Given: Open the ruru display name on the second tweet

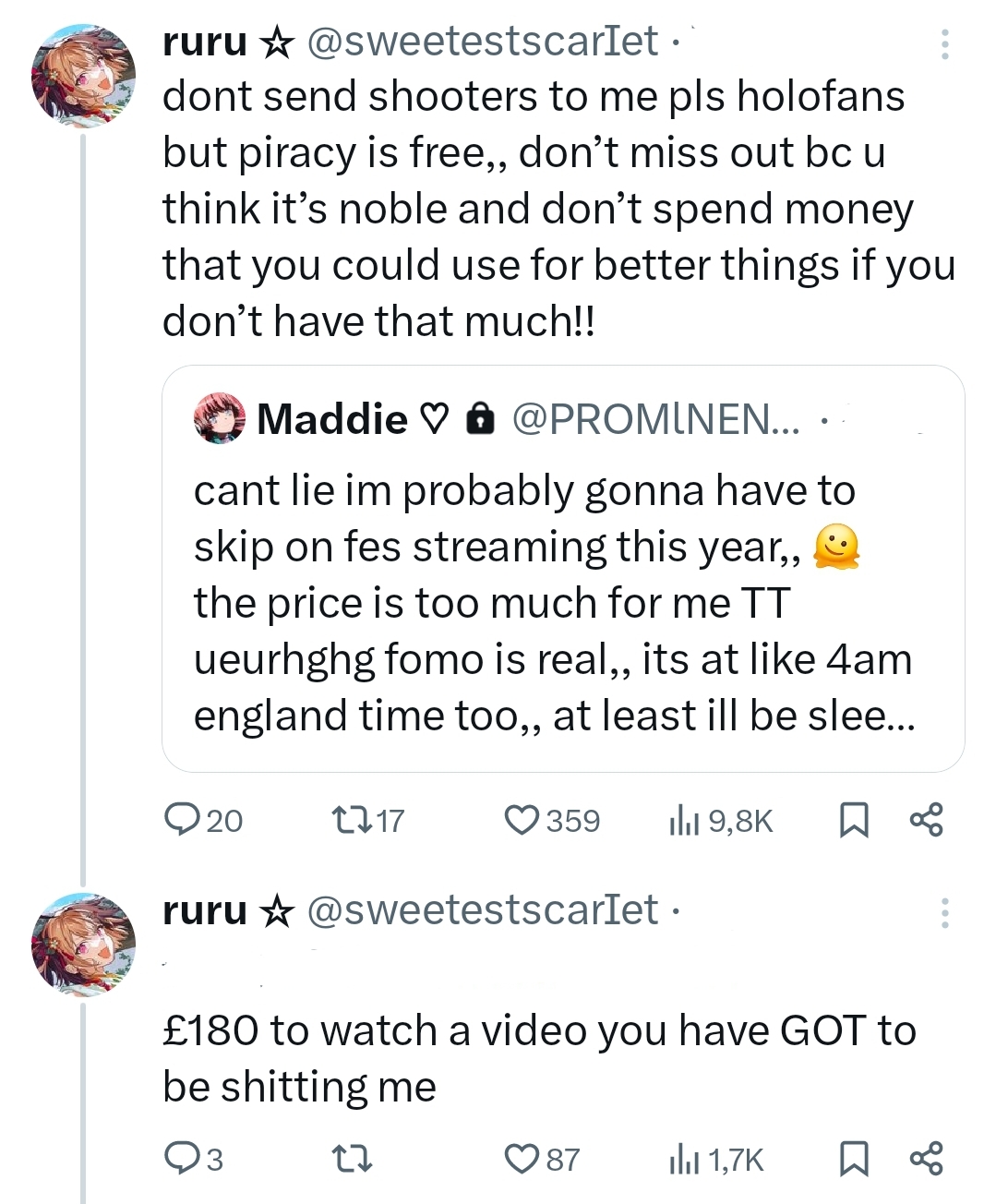Looking at the screenshot, I should click(x=205, y=910).
